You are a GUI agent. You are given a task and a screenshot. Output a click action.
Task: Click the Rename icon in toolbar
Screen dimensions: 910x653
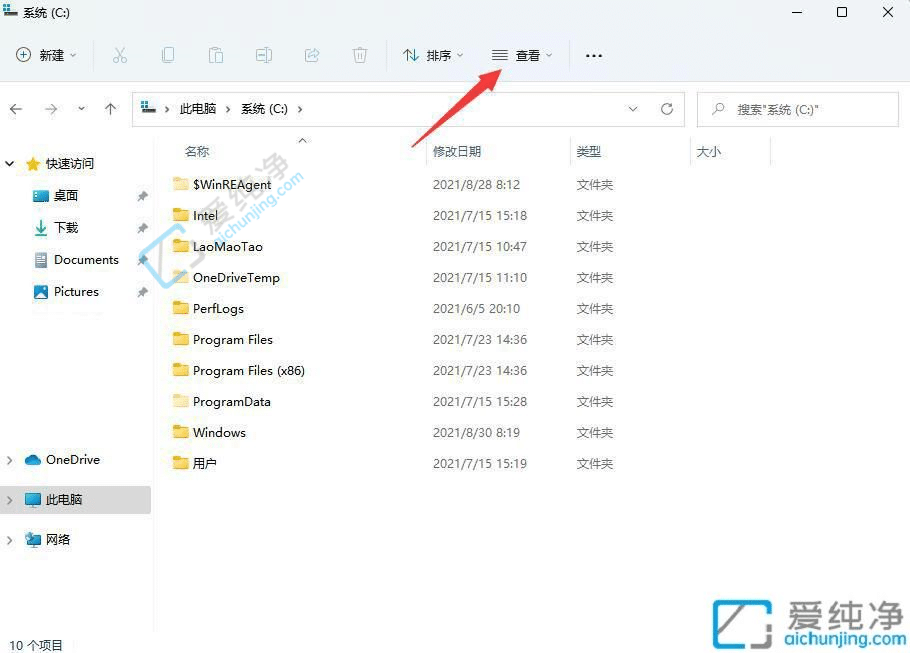pyautogui.click(x=263, y=55)
